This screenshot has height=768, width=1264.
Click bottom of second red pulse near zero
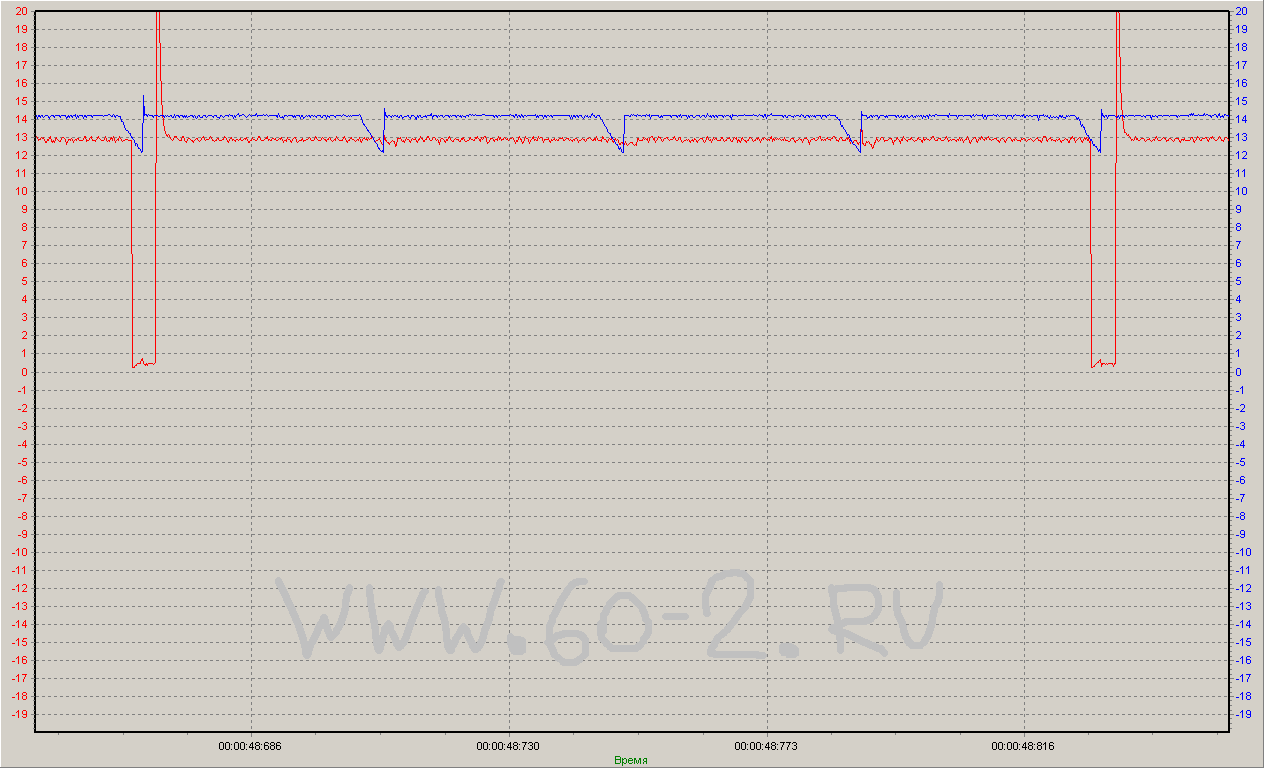(x=1102, y=364)
